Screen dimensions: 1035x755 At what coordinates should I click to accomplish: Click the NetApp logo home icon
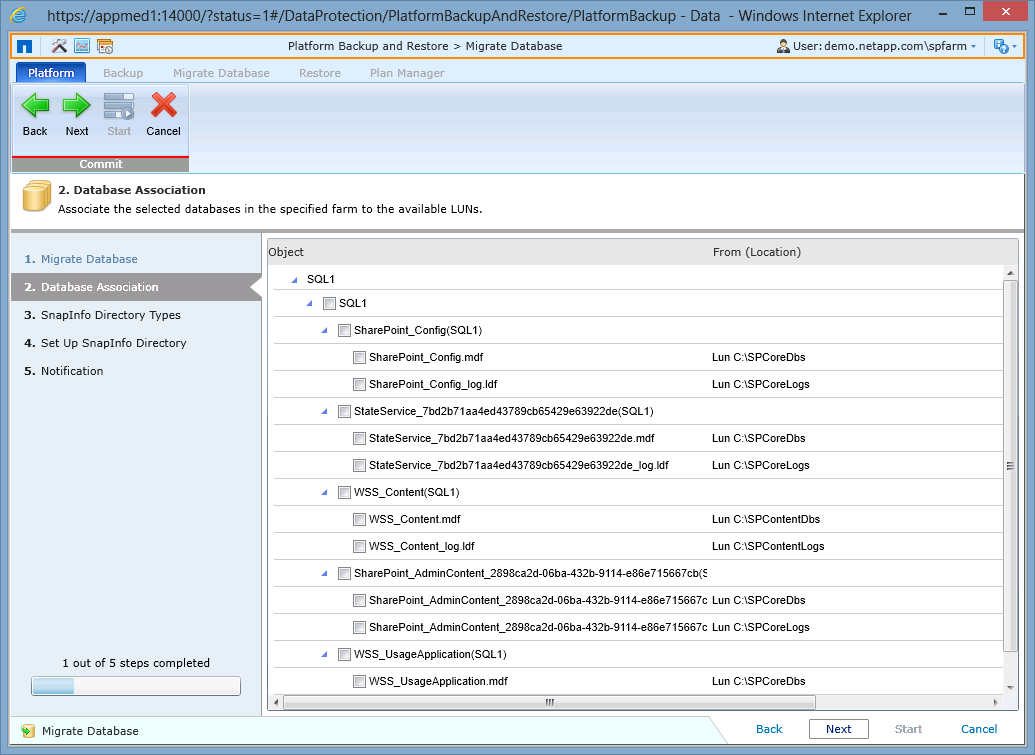pyautogui.click(x=26, y=46)
